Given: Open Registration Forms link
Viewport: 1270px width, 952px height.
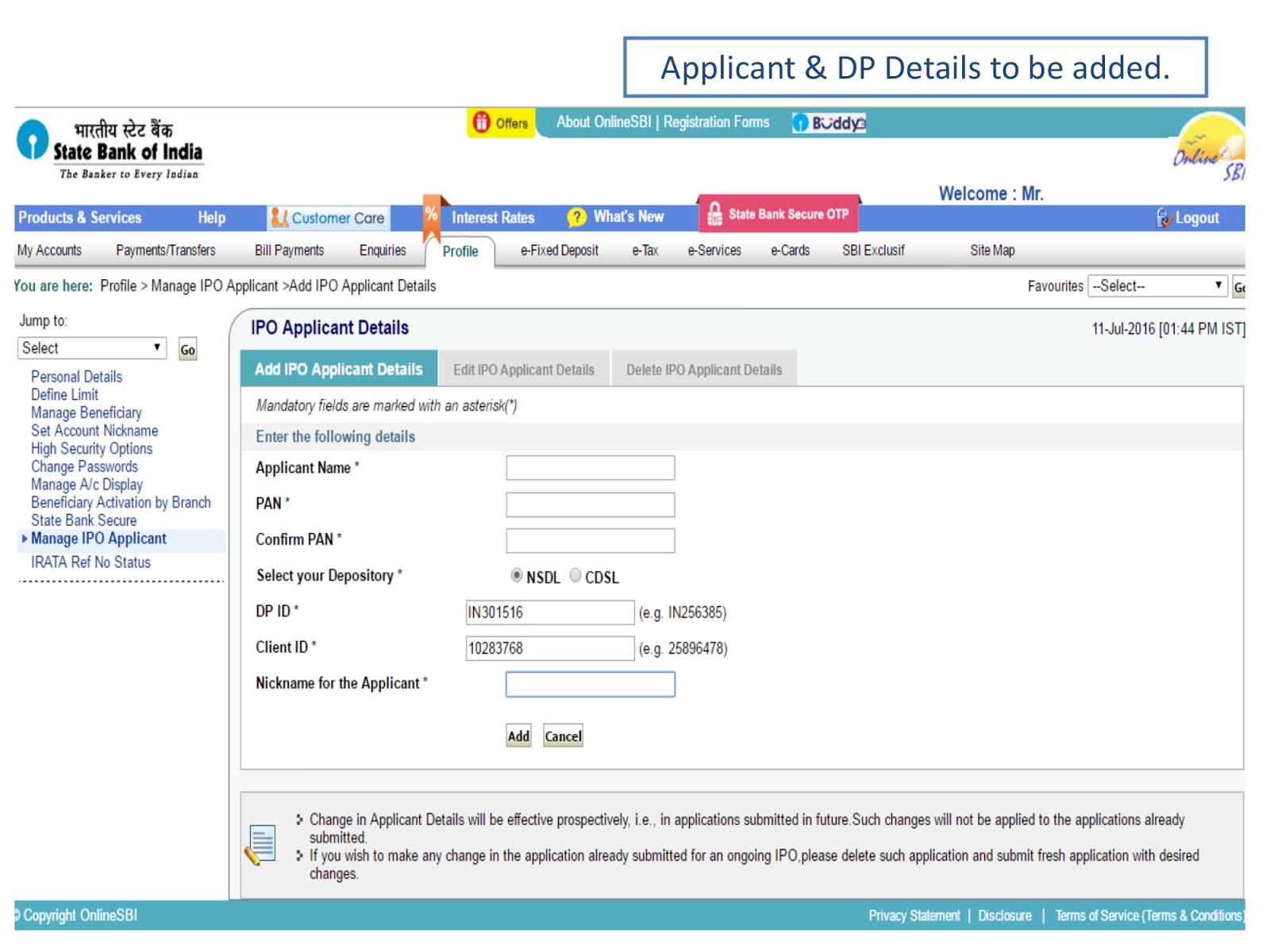Looking at the screenshot, I should coord(716,122).
